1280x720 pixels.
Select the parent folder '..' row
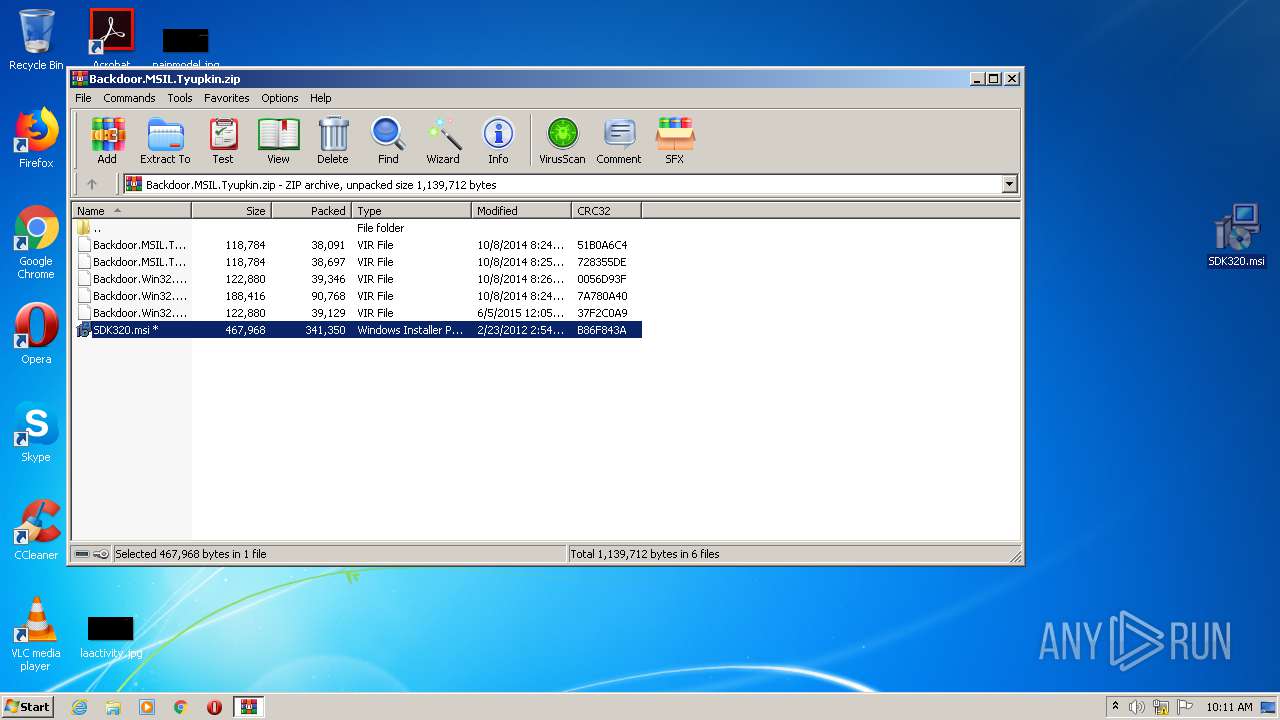(357, 228)
